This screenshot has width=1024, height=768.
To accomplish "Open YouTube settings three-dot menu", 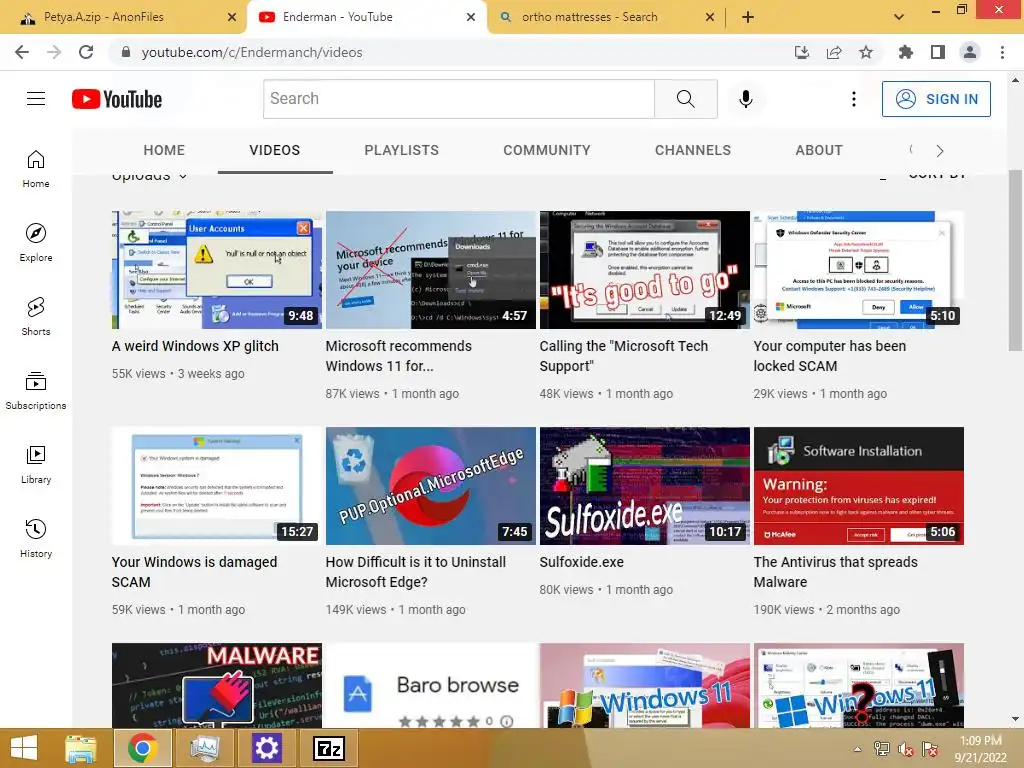I will (x=854, y=99).
